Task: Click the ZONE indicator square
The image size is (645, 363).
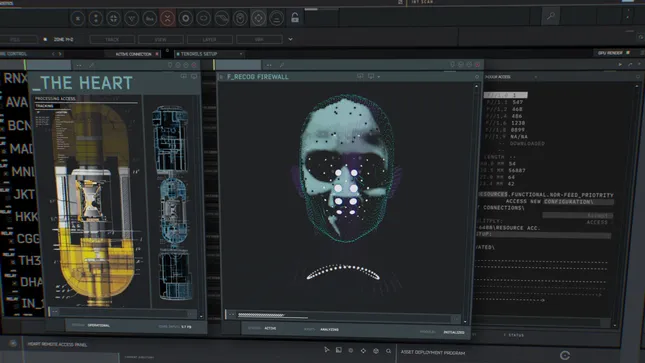Action: [45, 40]
